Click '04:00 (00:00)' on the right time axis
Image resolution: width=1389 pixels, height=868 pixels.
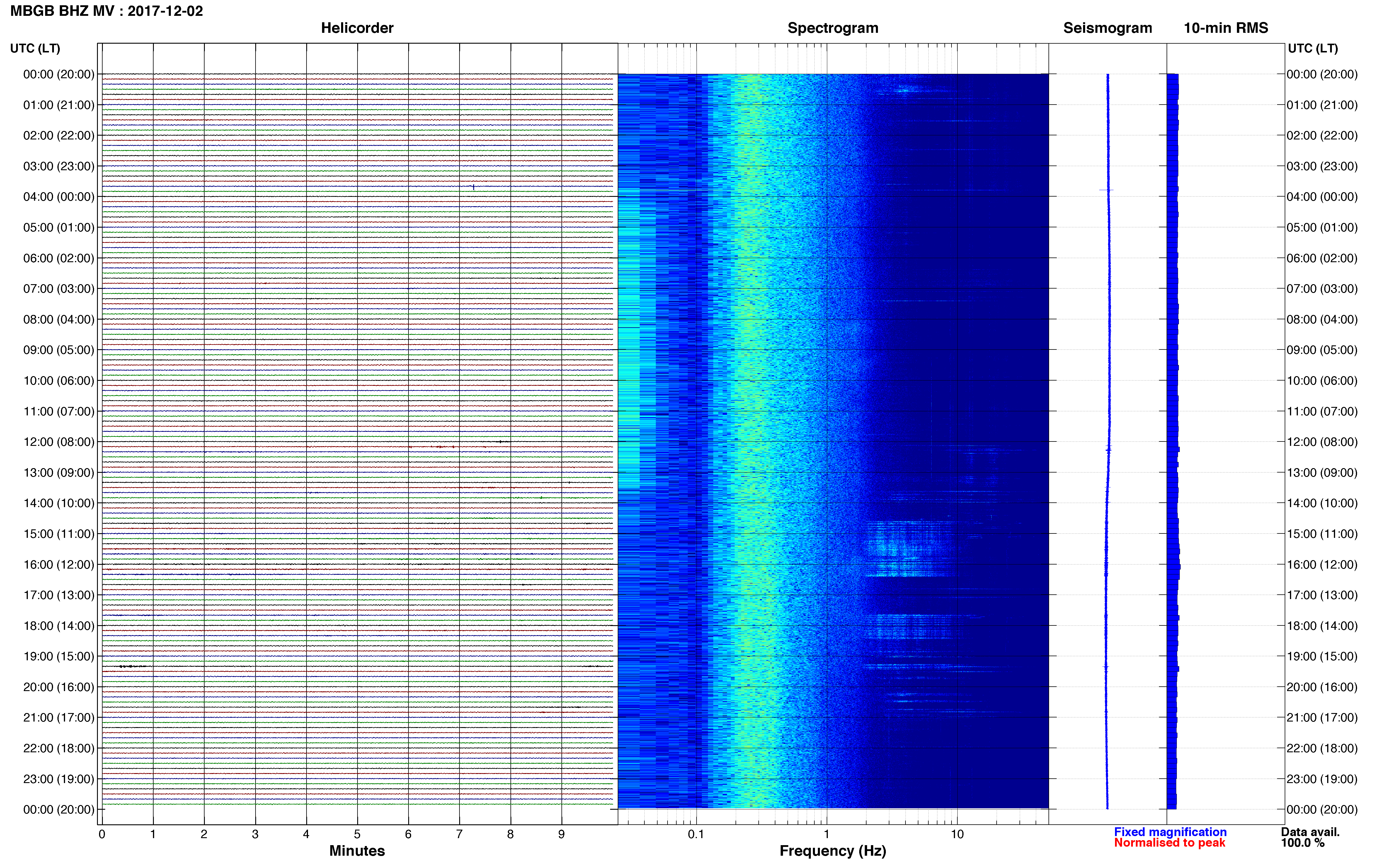point(1322,197)
